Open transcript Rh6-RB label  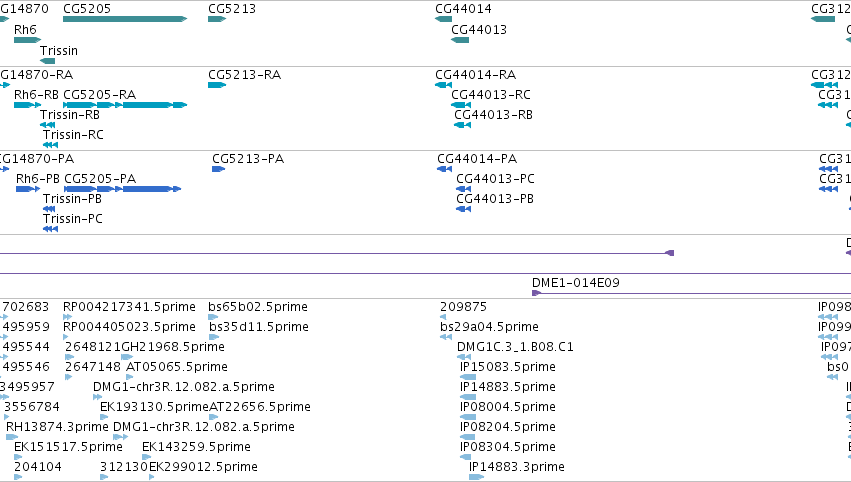pyautogui.click(x=36, y=94)
